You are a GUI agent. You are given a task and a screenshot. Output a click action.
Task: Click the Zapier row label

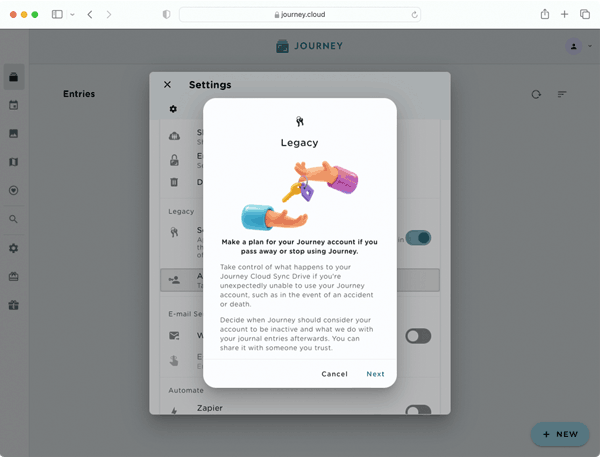coord(210,408)
